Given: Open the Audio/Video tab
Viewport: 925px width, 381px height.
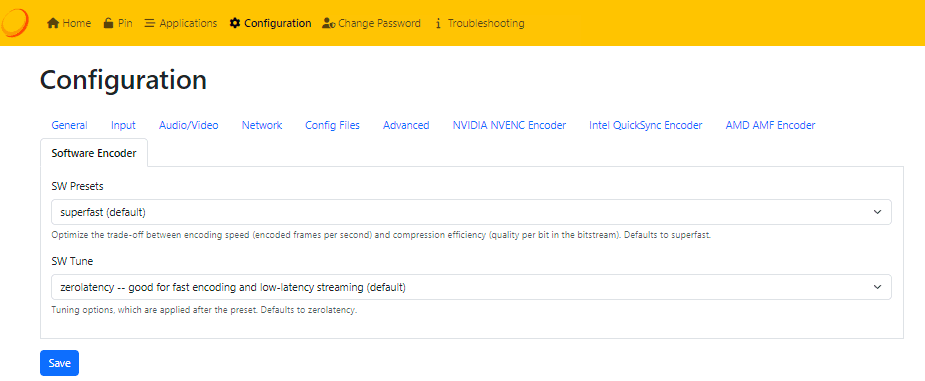Looking at the screenshot, I should pyautogui.click(x=189, y=125).
